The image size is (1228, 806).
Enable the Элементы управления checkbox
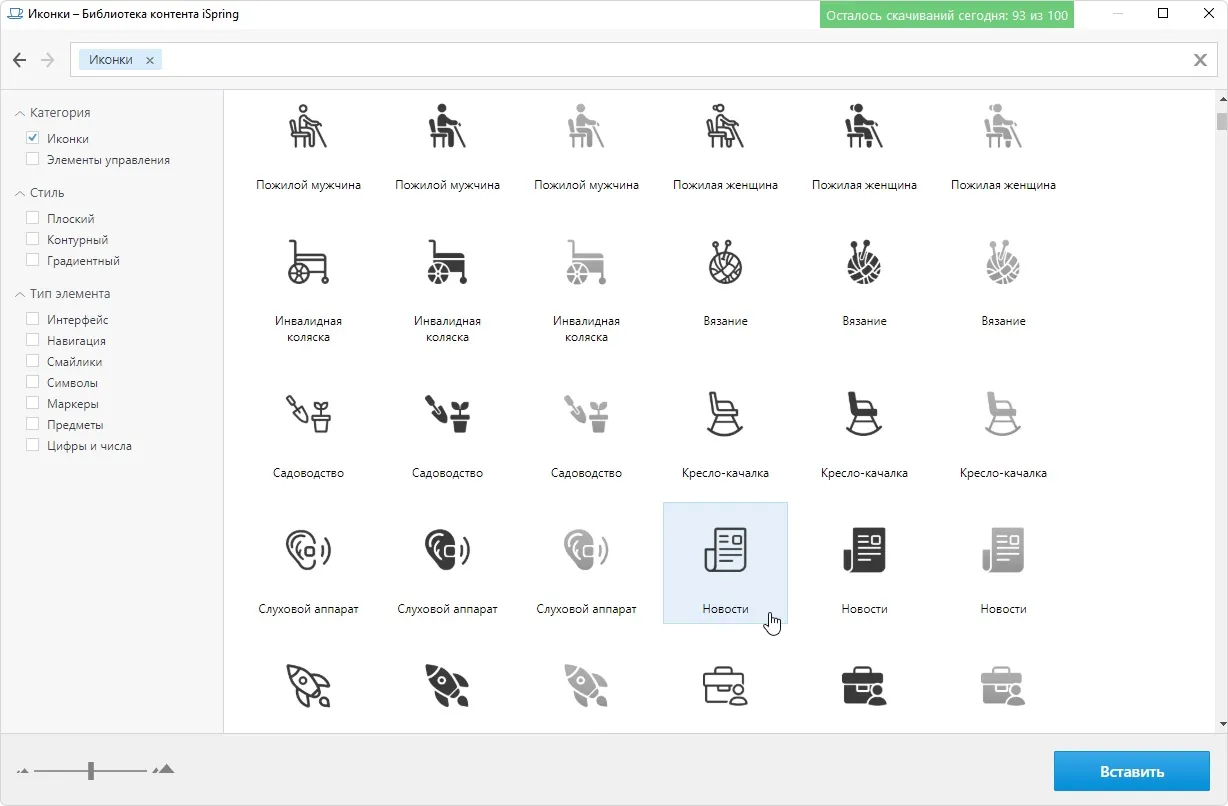point(33,159)
